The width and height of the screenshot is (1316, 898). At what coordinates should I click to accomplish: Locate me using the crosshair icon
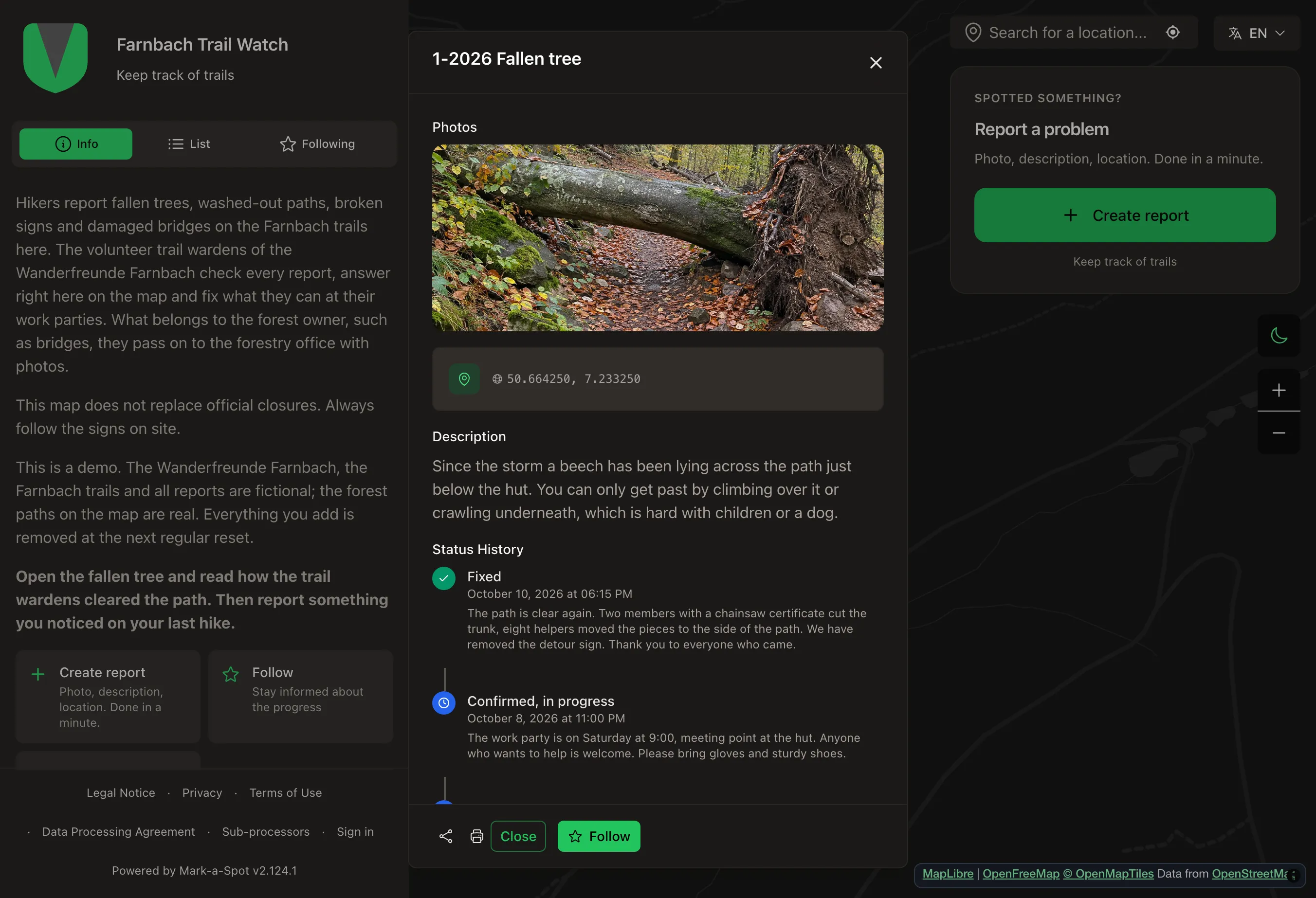(x=1173, y=32)
